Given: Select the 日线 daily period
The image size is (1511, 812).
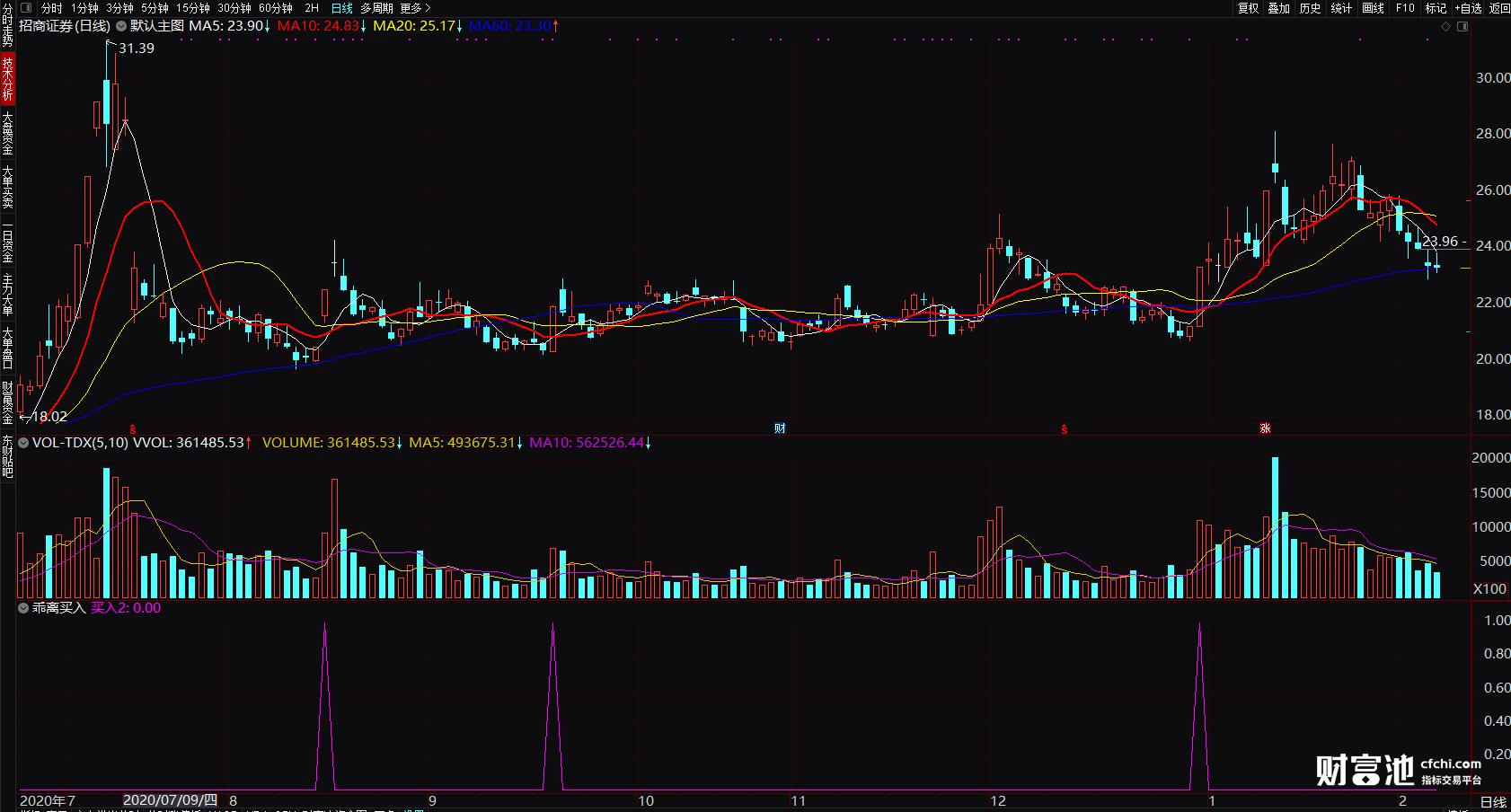Looking at the screenshot, I should 342,8.
